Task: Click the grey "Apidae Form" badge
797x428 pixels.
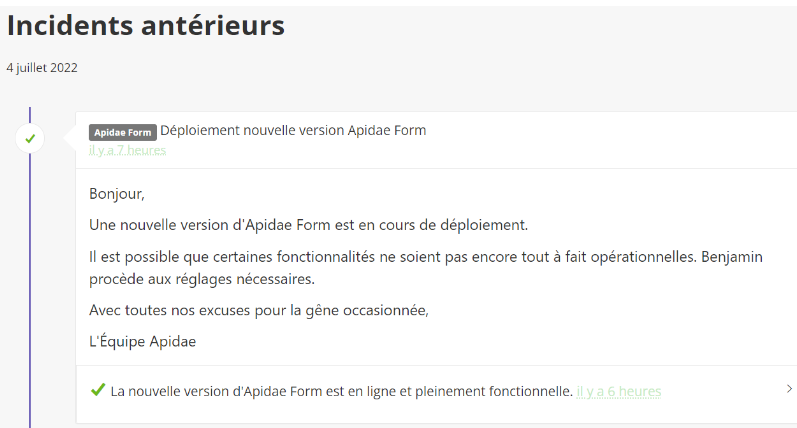Action: click(122, 132)
